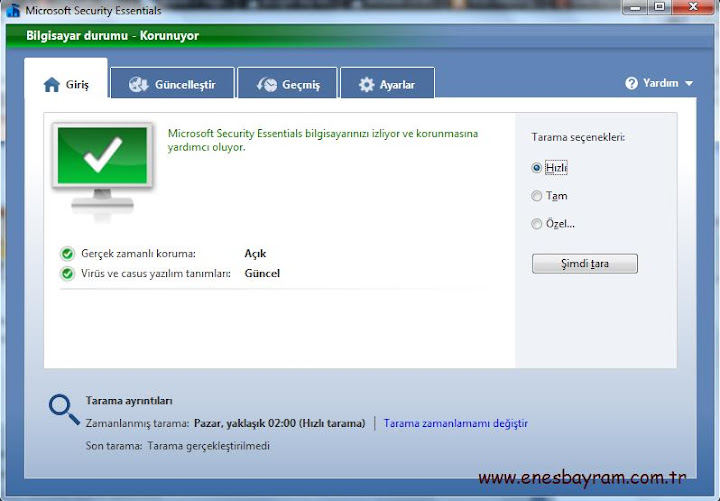Click the 'Zamanlanmış tarama:' label

(x=137, y=423)
